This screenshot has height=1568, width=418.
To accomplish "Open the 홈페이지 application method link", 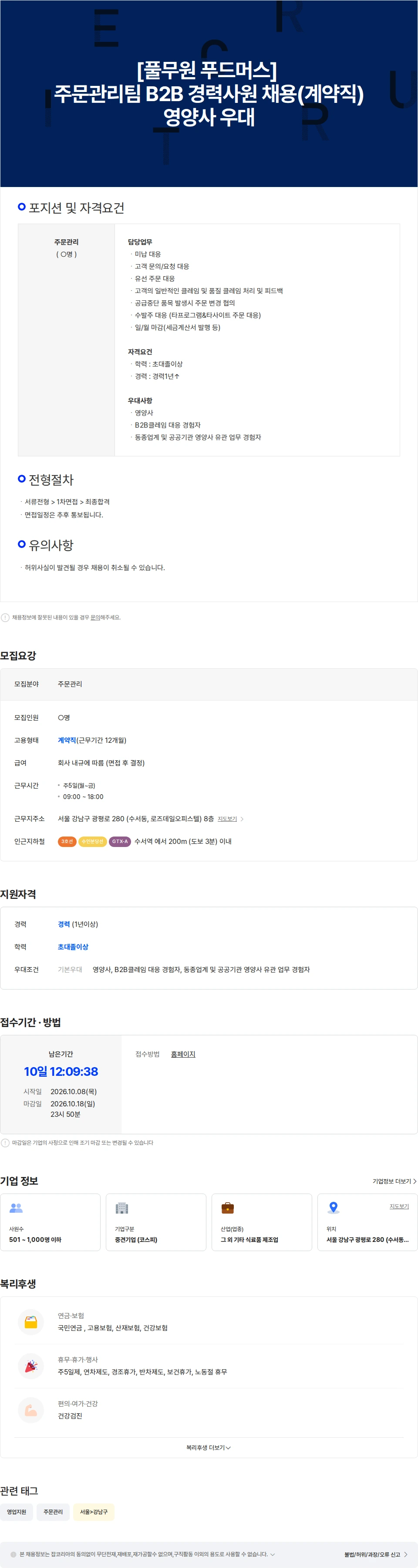I will click(x=183, y=1054).
